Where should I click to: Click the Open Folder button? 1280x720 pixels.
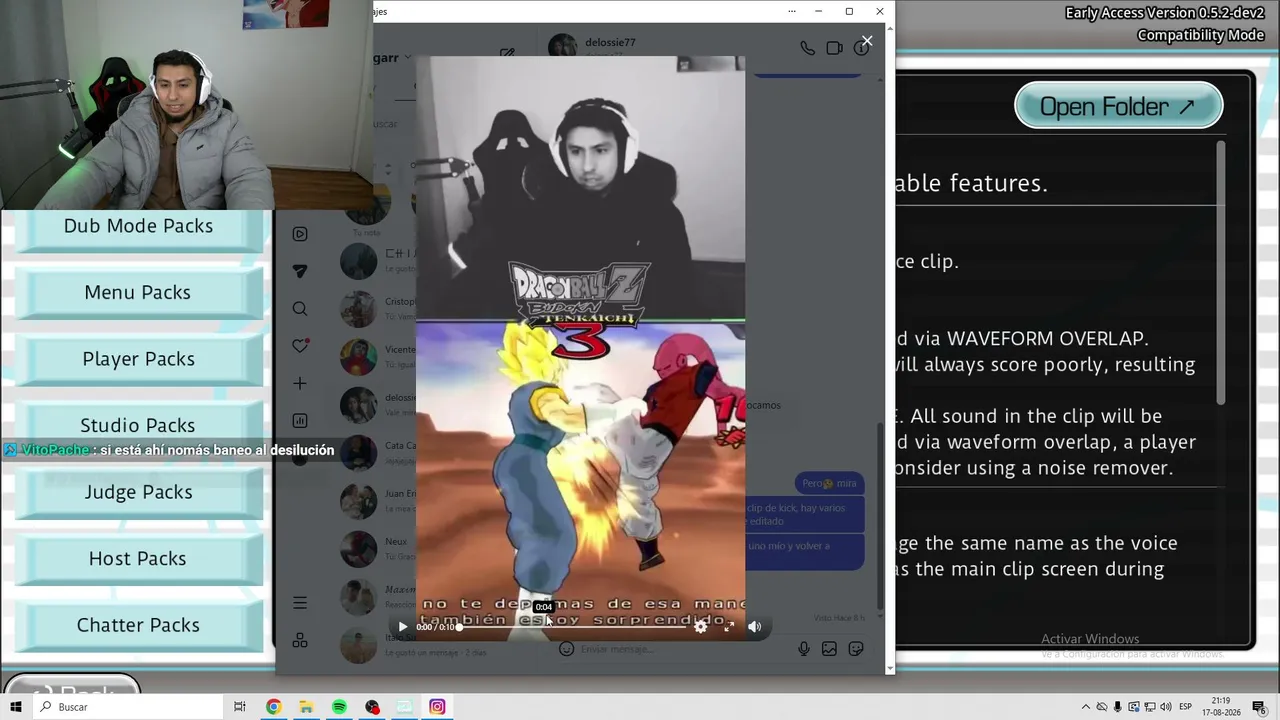coord(1119,106)
